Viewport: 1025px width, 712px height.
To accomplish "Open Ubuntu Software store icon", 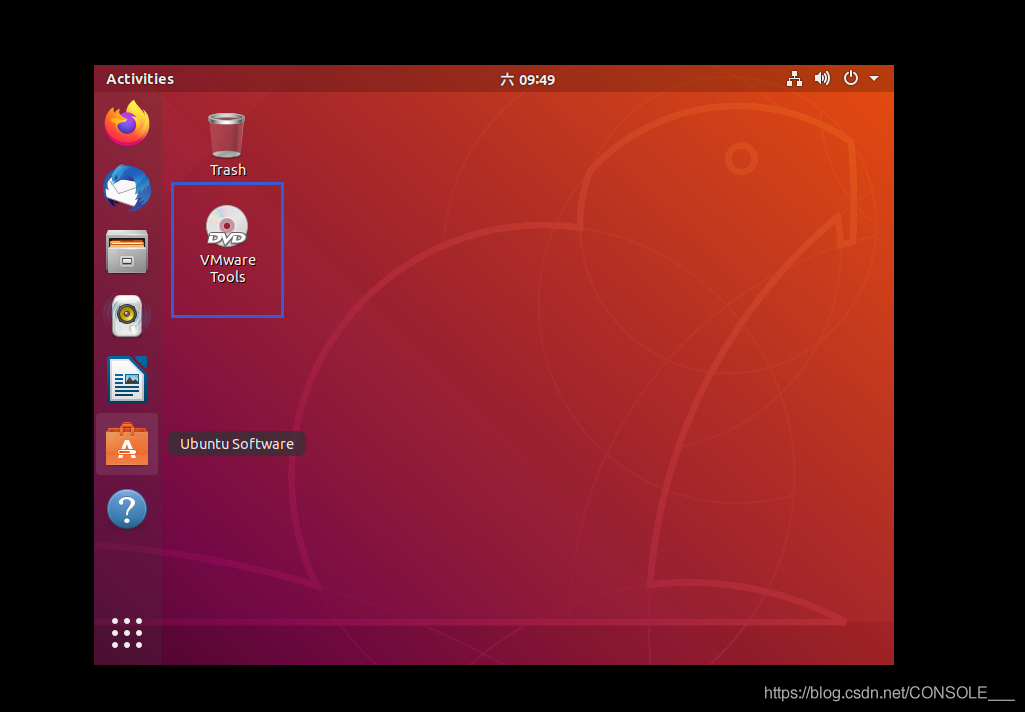I will 127,444.
